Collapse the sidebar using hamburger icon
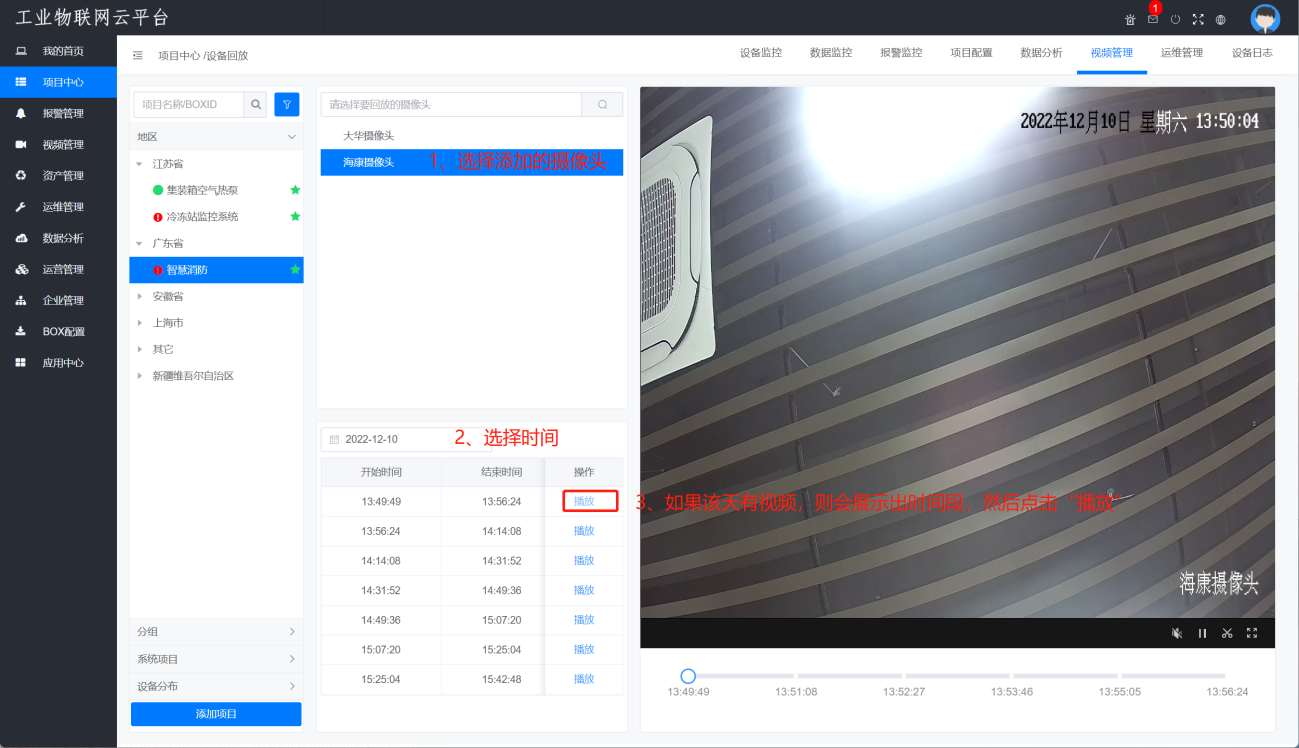Image resolution: width=1299 pixels, height=748 pixels. click(138, 55)
